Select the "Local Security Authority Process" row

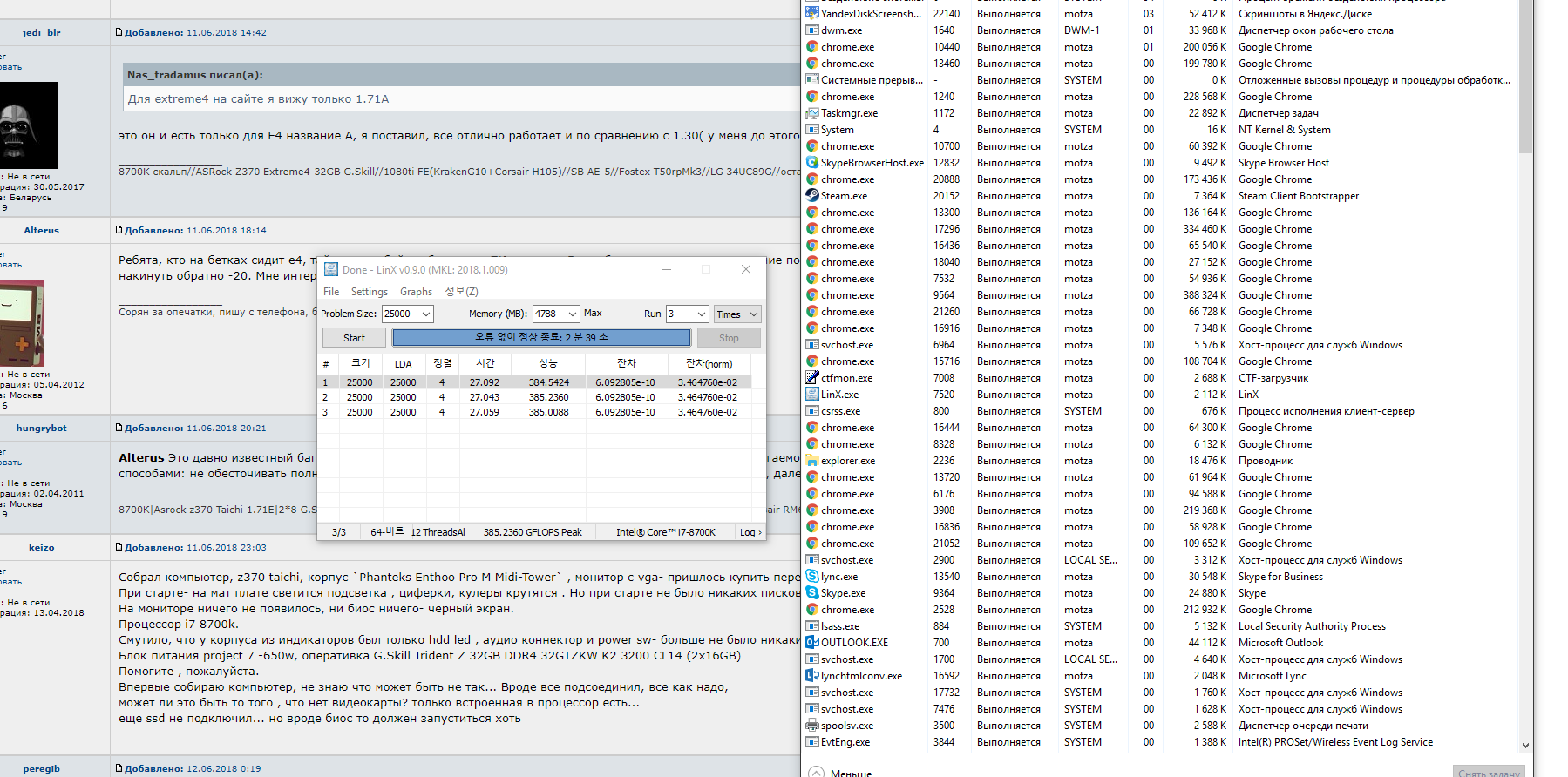(1312, 626)
